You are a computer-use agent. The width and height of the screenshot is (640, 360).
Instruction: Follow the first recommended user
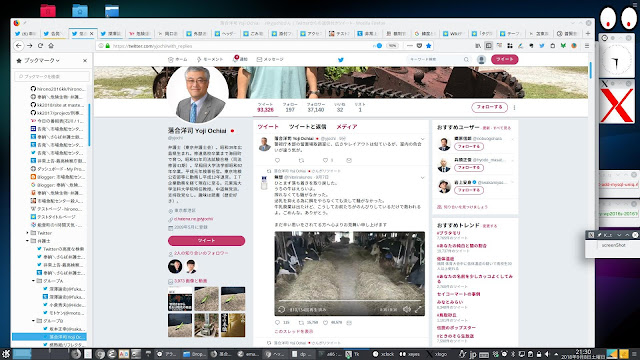[x=469, y=147]
